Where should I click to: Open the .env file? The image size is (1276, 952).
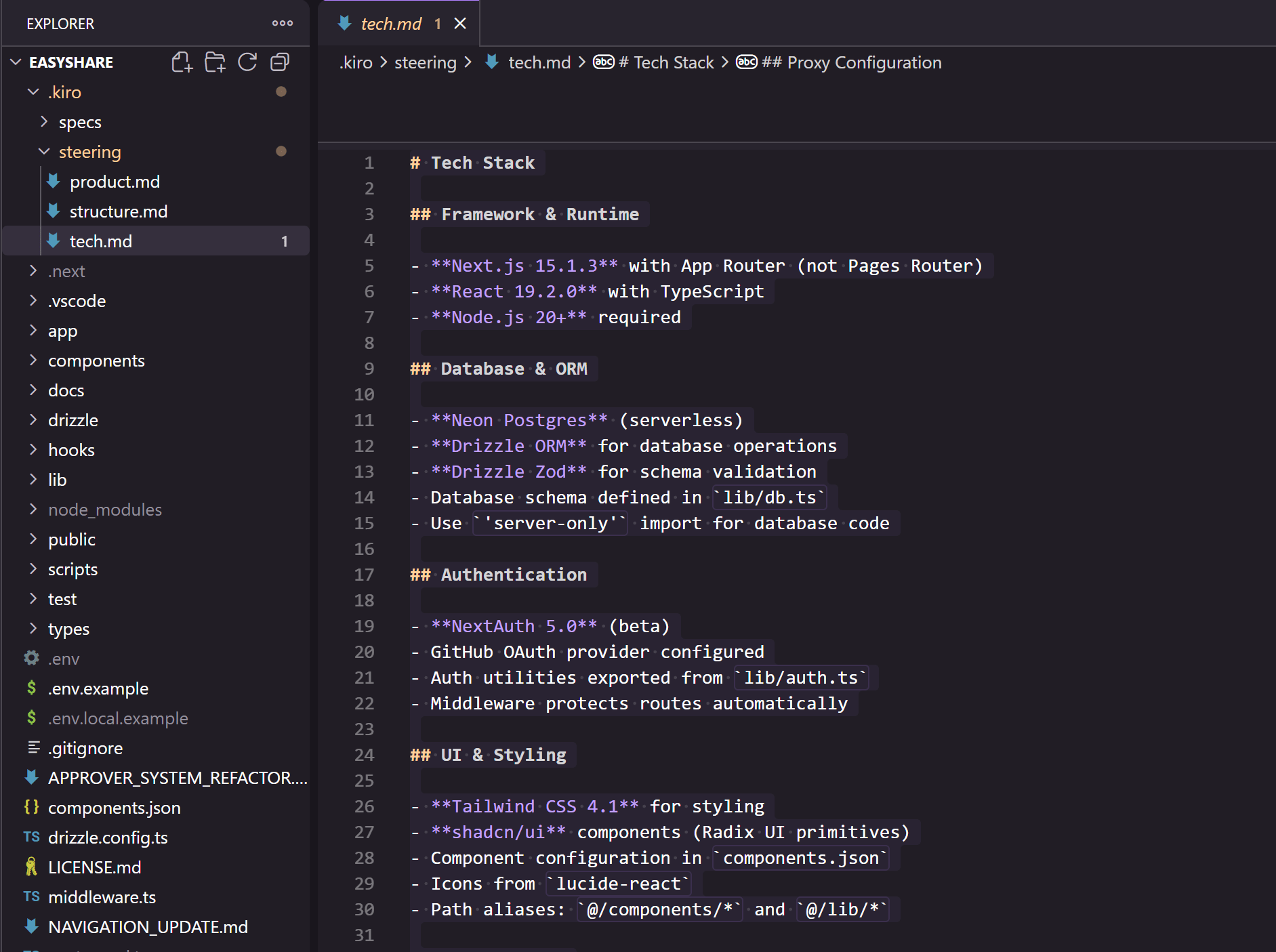coord(155,659)
